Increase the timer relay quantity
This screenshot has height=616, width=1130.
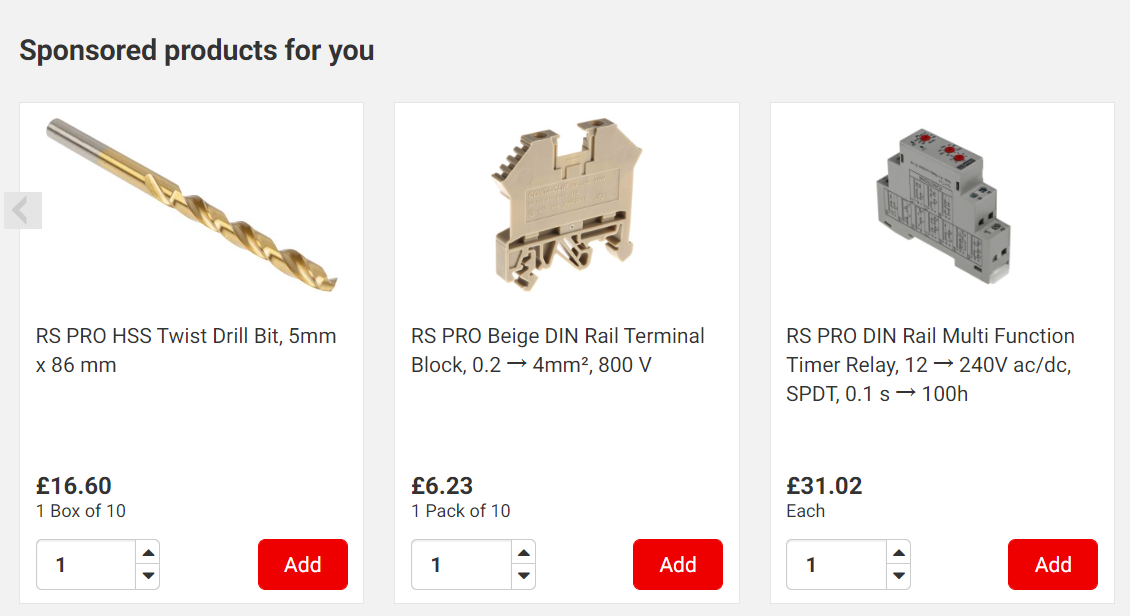(x=899, y=552)
